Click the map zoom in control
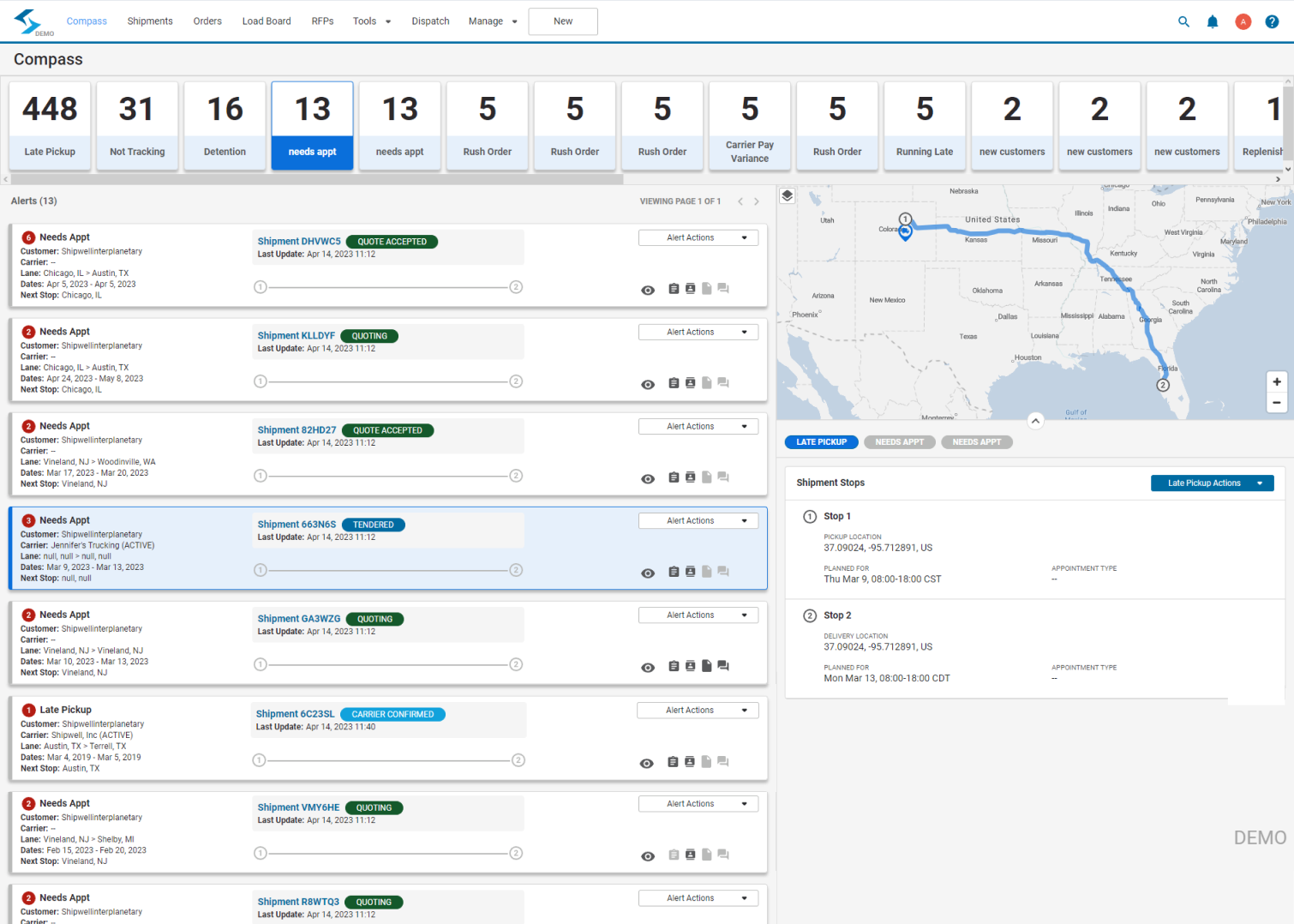The image size is (1294, 924). pos(1277,382)
